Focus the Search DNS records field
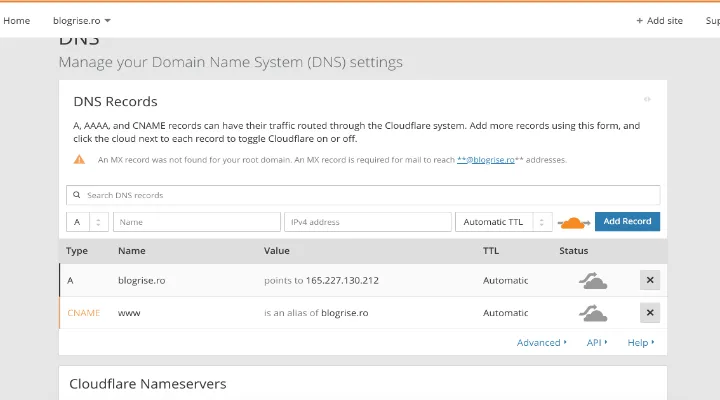The height and width of the screenshot is (400, 720). [x=363, y=195]
